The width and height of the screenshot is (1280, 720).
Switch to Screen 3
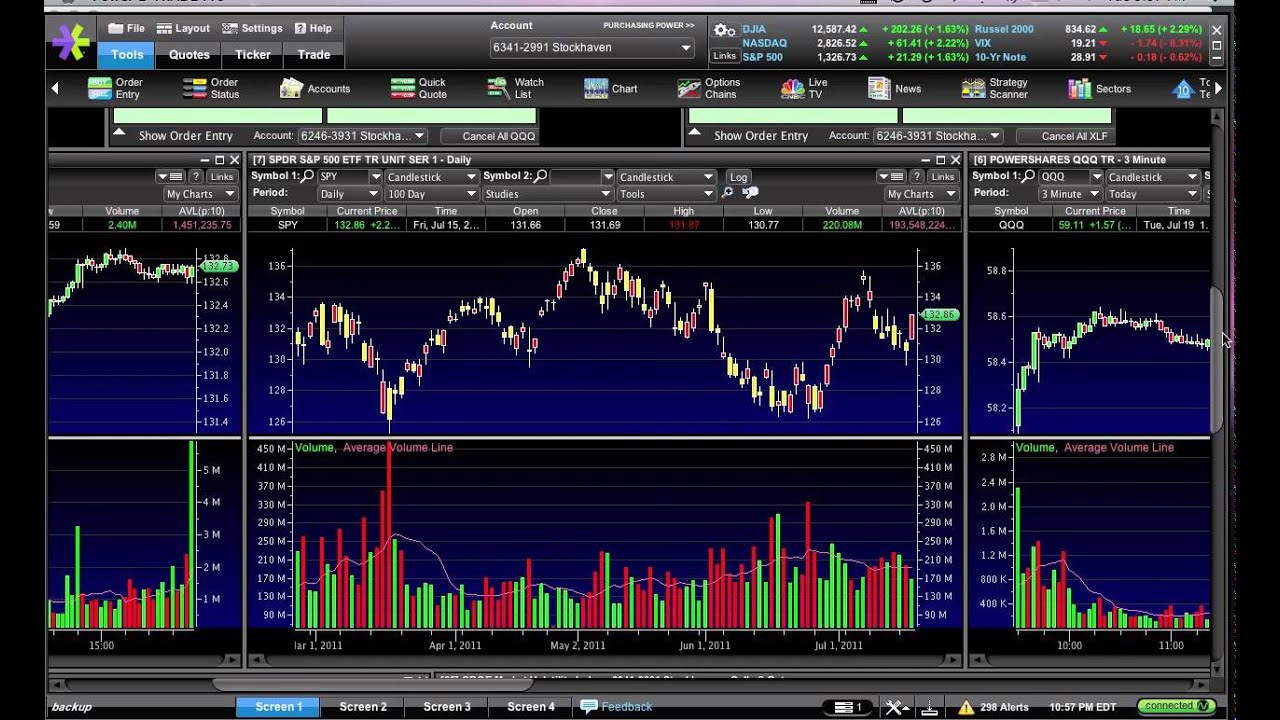(x=447, y=707)
